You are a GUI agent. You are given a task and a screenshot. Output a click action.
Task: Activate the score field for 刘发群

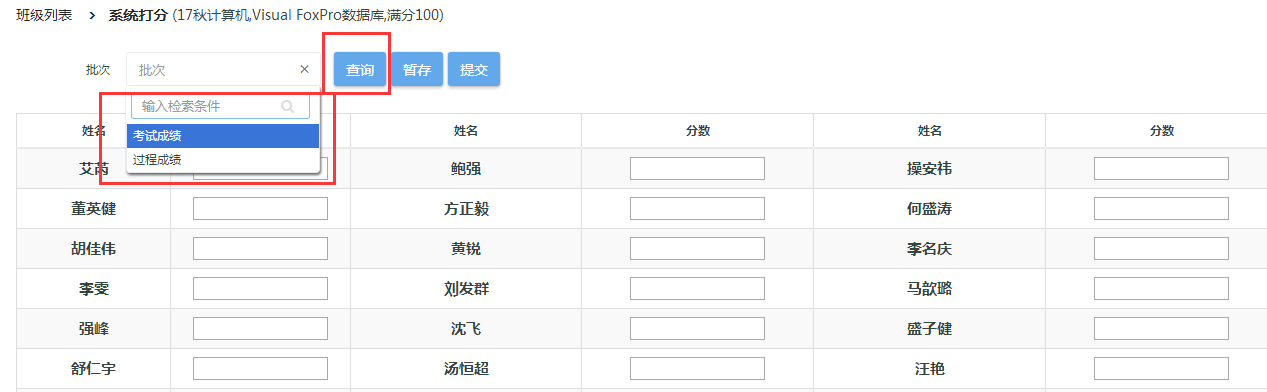click(697, 289)
